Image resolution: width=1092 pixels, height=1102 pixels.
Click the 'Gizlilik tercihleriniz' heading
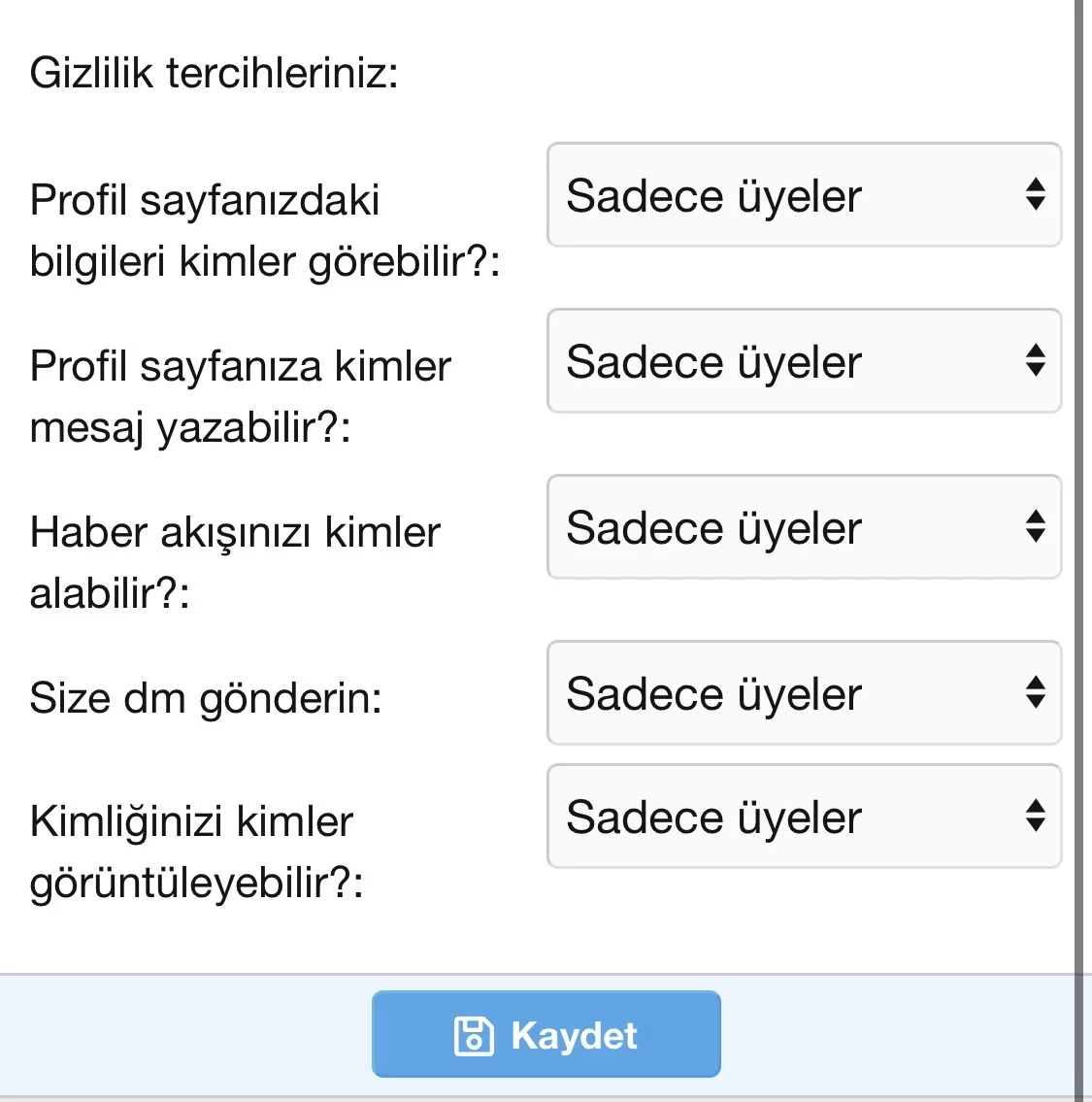coord(214,73)
